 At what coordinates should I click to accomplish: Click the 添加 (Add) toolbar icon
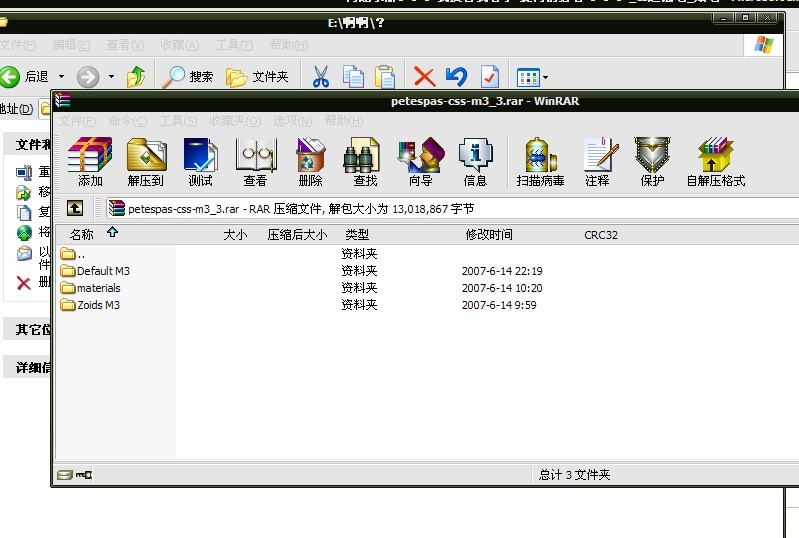pos(90,162)
